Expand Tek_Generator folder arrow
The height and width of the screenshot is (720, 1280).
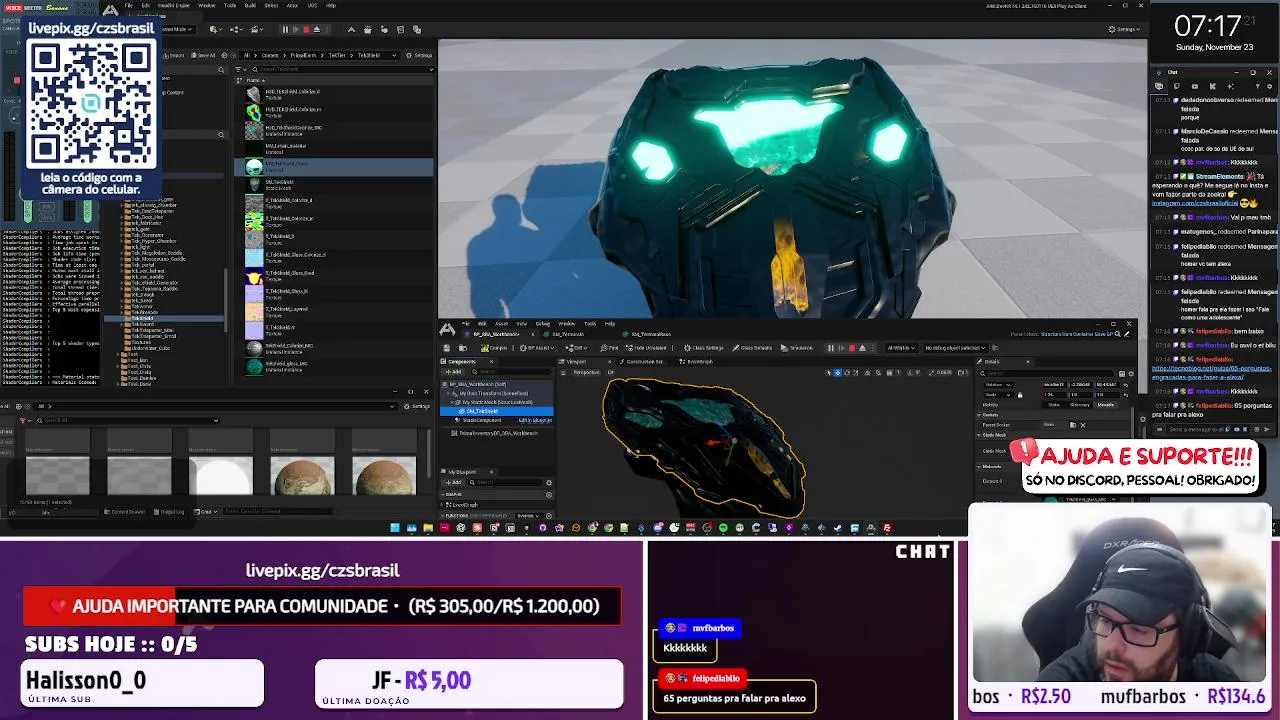click(122, 235)
